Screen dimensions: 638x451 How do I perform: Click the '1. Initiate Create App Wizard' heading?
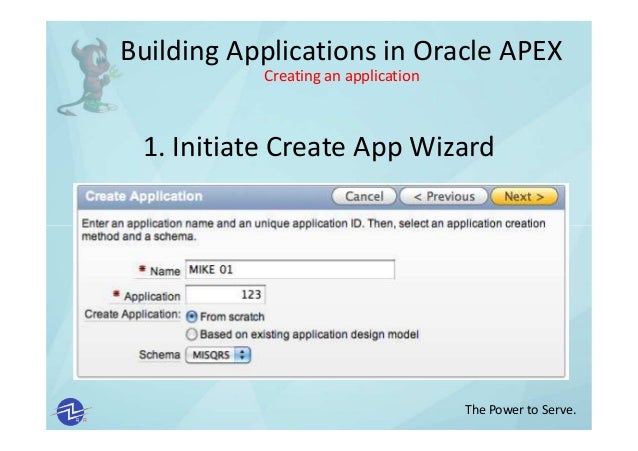tap(319, 147)
